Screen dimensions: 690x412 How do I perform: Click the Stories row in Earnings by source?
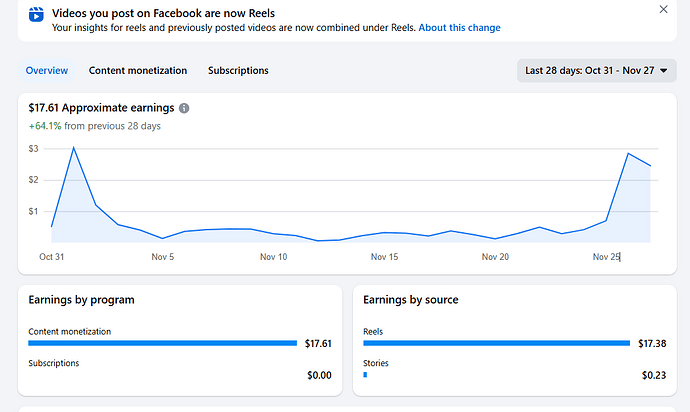pos(376,363)
